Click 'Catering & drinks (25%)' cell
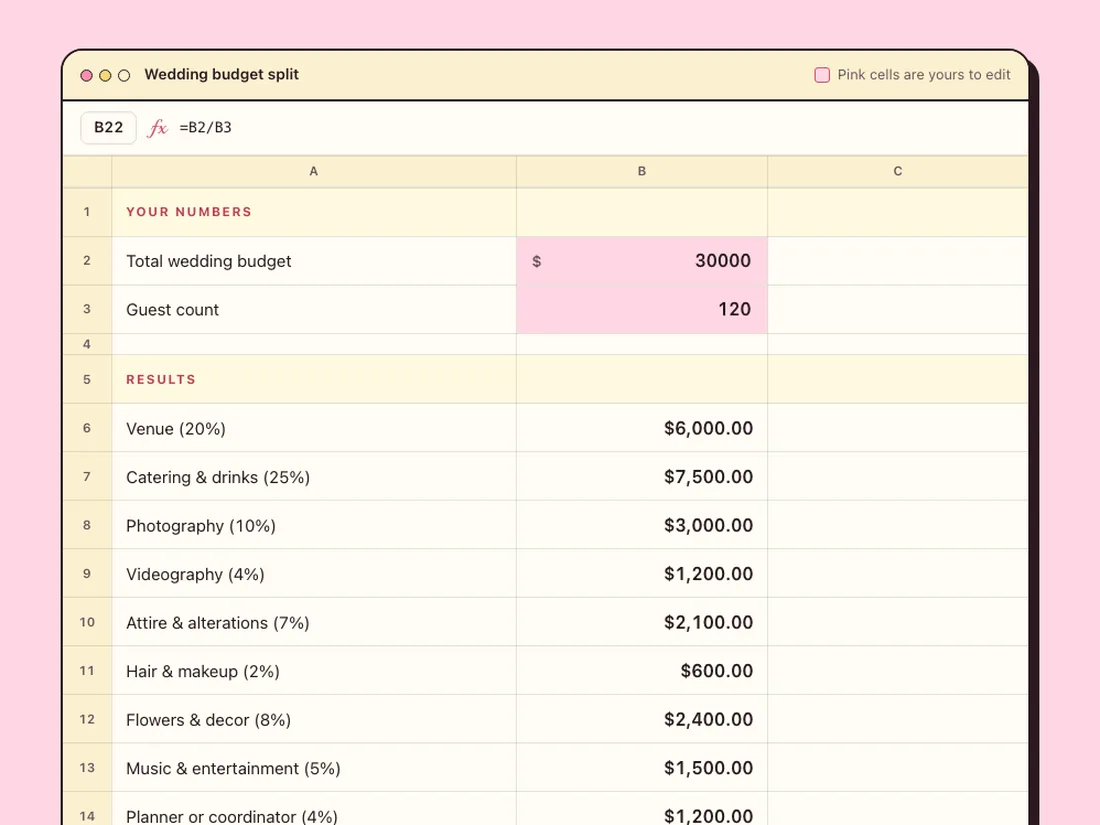Image resolution: width=1100 pixels, height=825 pixels. [314, 476]
